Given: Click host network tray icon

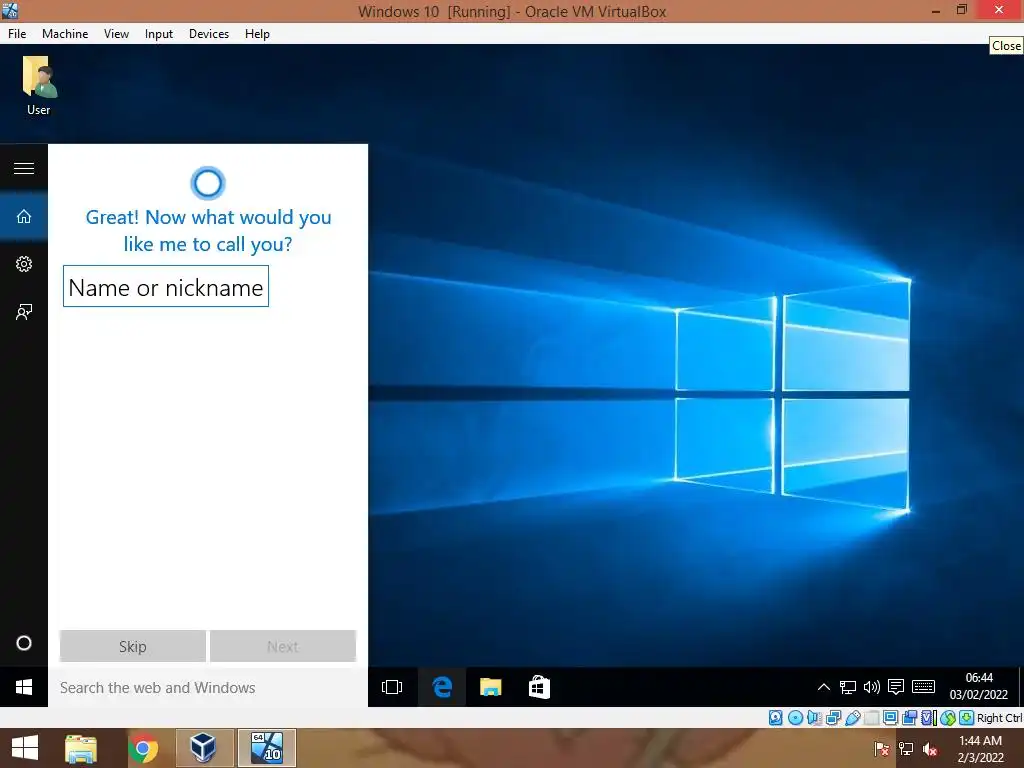Looking at the screenshot, I should 906,748.
